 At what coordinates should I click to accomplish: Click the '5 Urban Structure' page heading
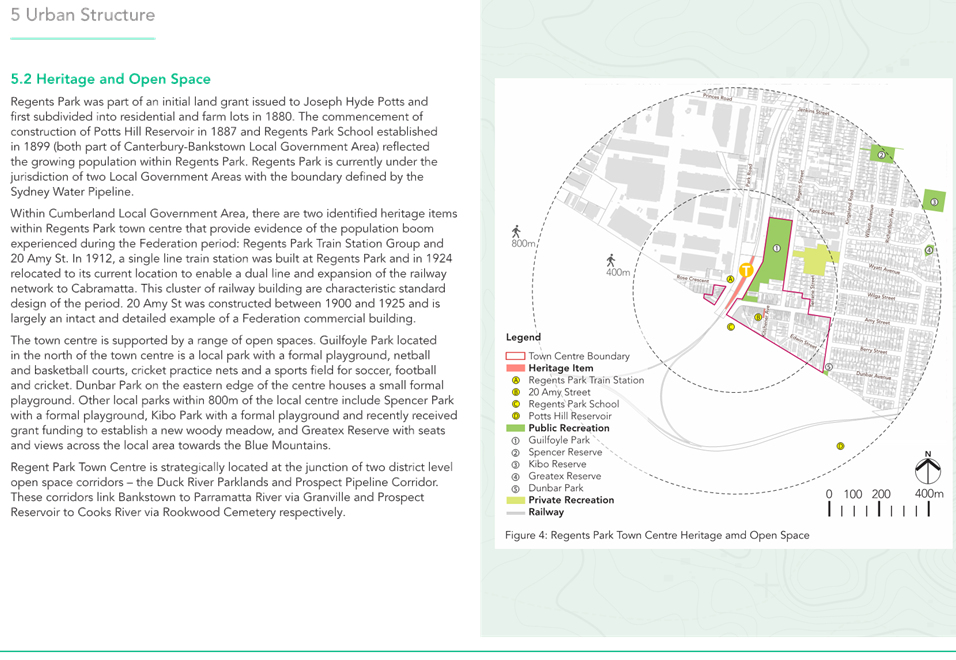click(83, 15)
